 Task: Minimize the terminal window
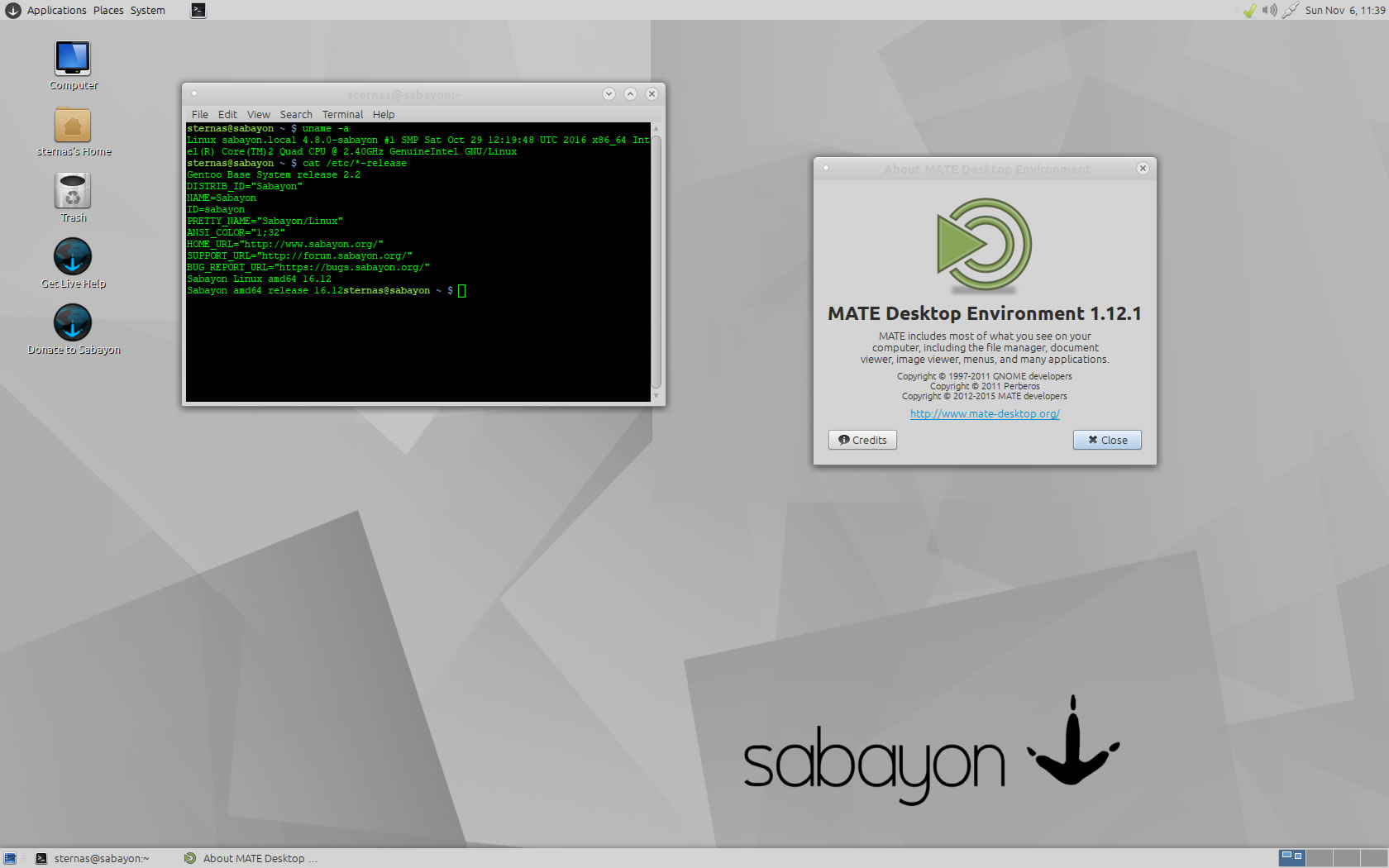tap(609, 93)
